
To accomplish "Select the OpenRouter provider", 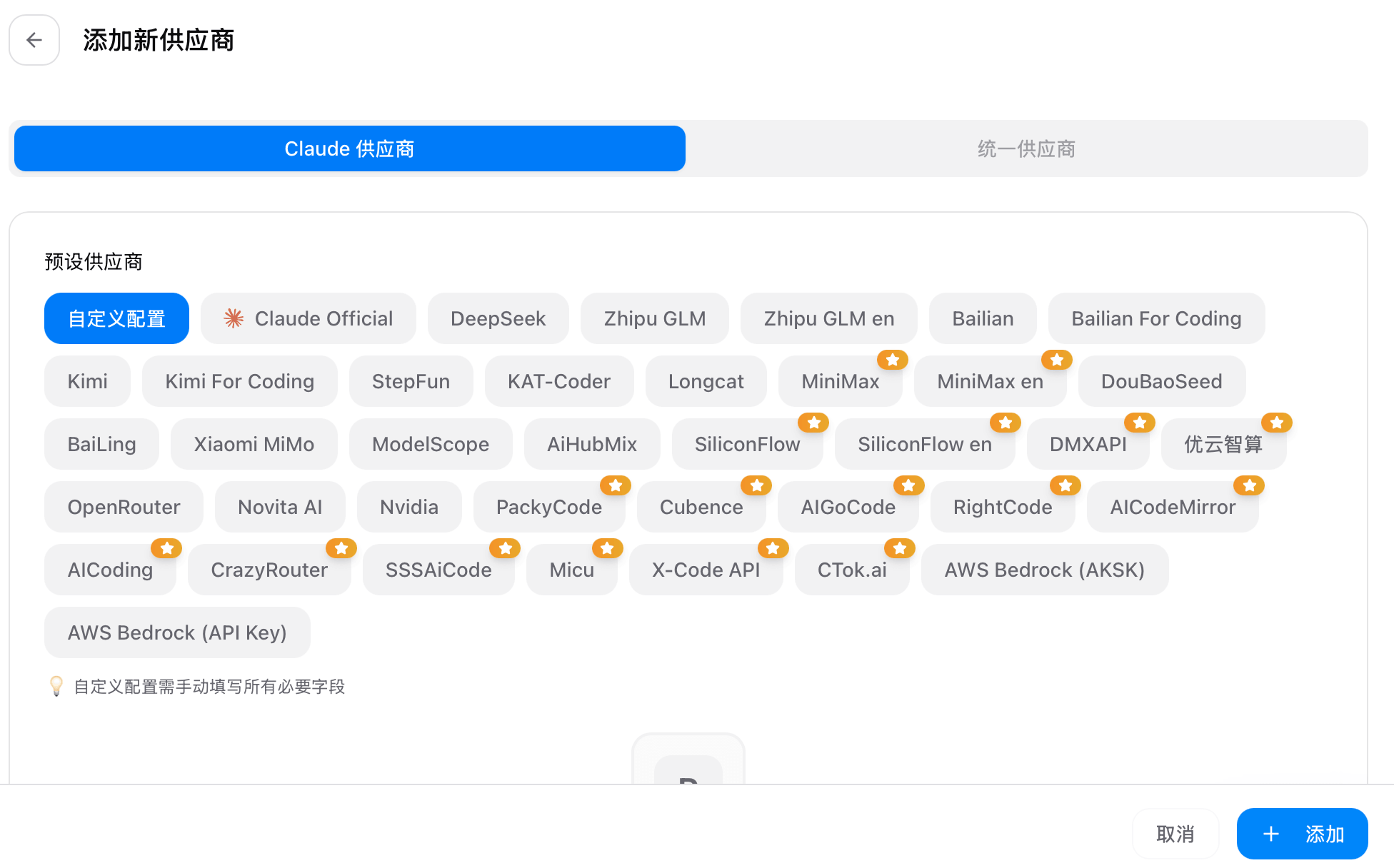I will (124, 507).
